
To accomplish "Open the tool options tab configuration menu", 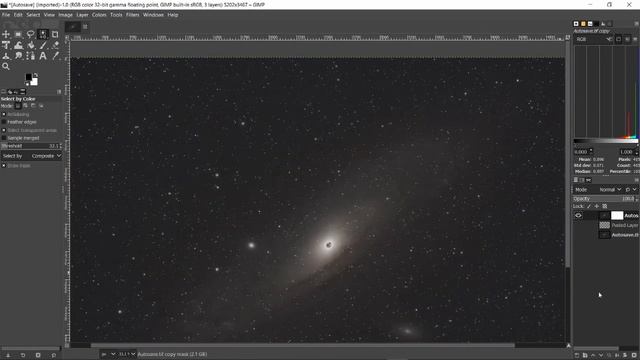I will coord(59,92).
